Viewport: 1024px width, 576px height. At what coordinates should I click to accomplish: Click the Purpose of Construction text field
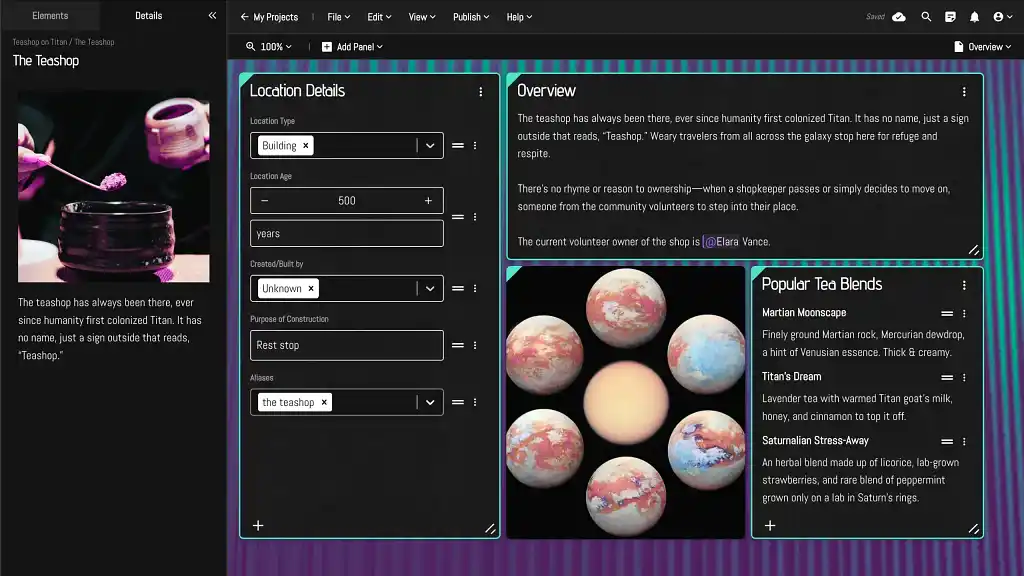click(x=346, y=346)
